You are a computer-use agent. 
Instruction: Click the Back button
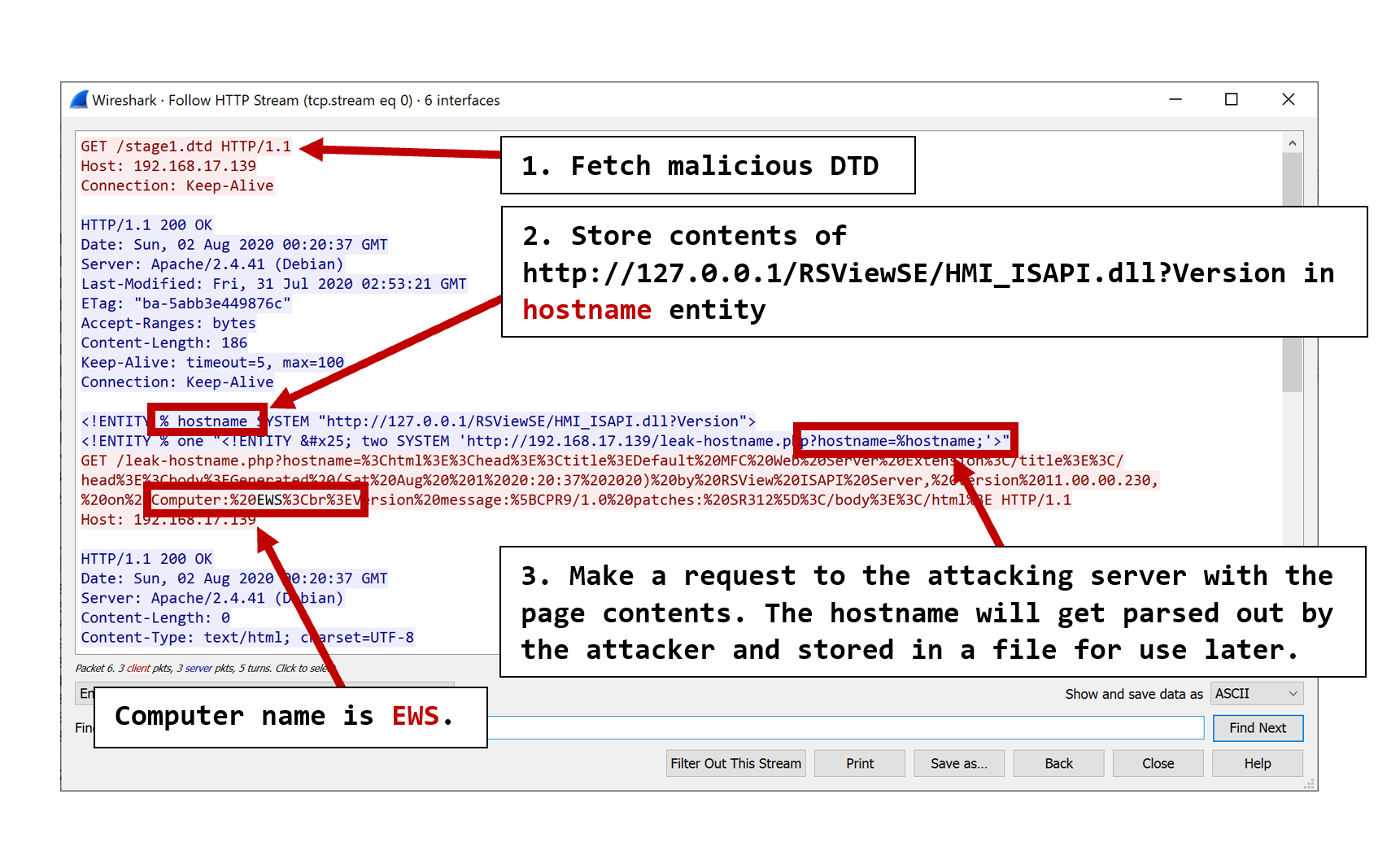click(x=1058, y=763)
